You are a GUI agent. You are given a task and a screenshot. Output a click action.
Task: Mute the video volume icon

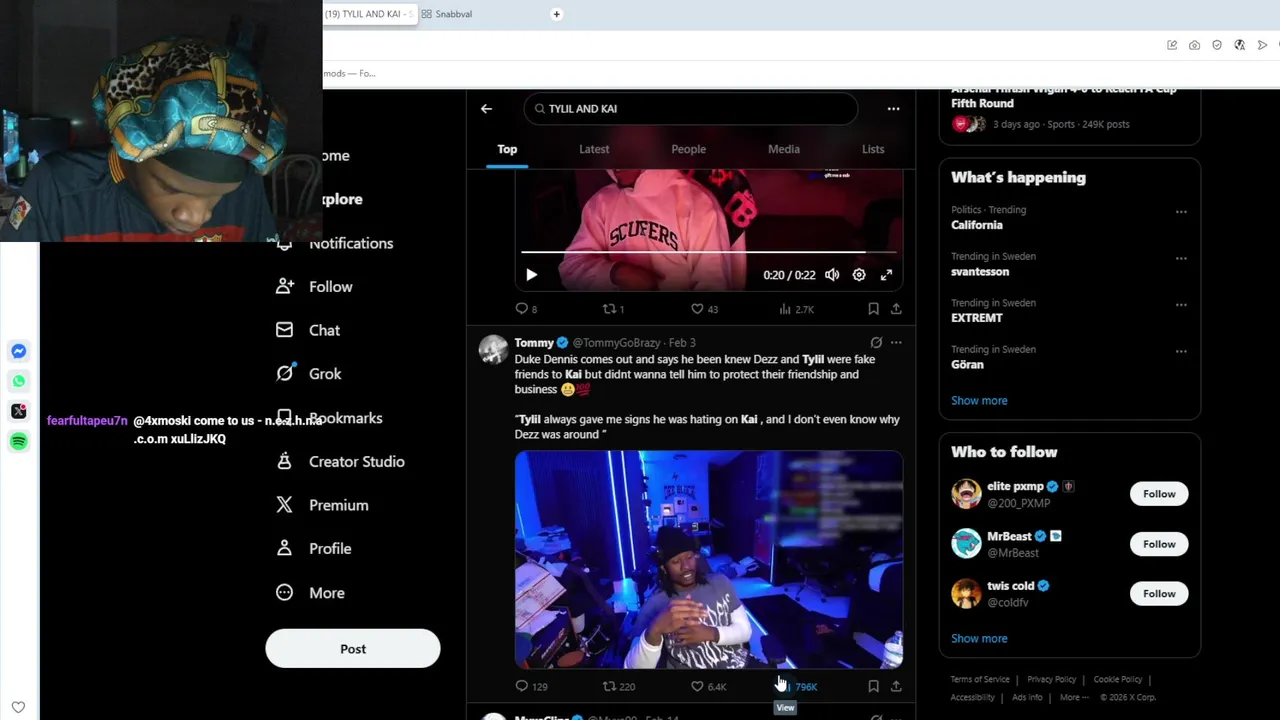pyautogui.click(x=832, y=275)
